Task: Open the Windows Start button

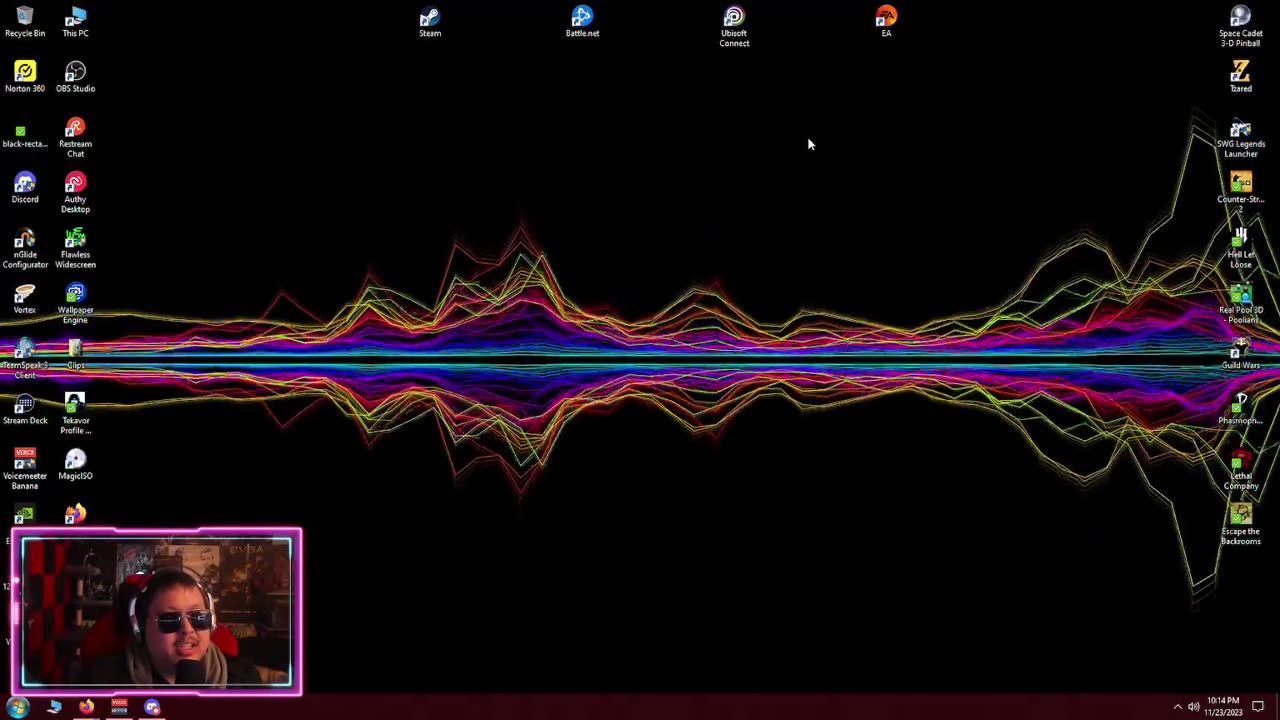Action: point(18,707)
